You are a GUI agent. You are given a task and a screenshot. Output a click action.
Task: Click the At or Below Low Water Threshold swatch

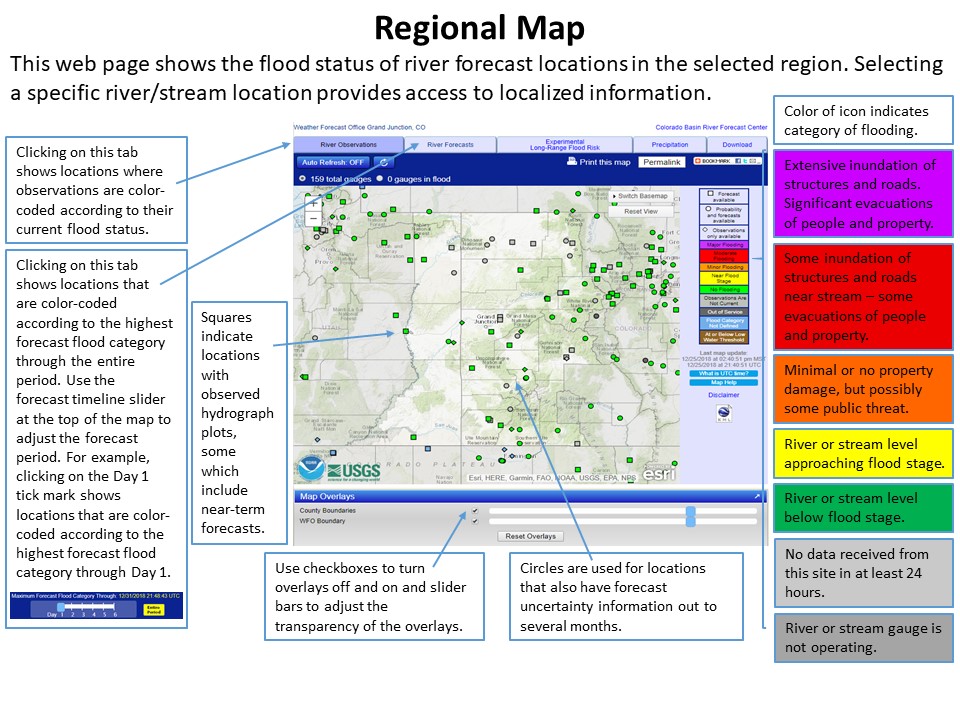724,337
